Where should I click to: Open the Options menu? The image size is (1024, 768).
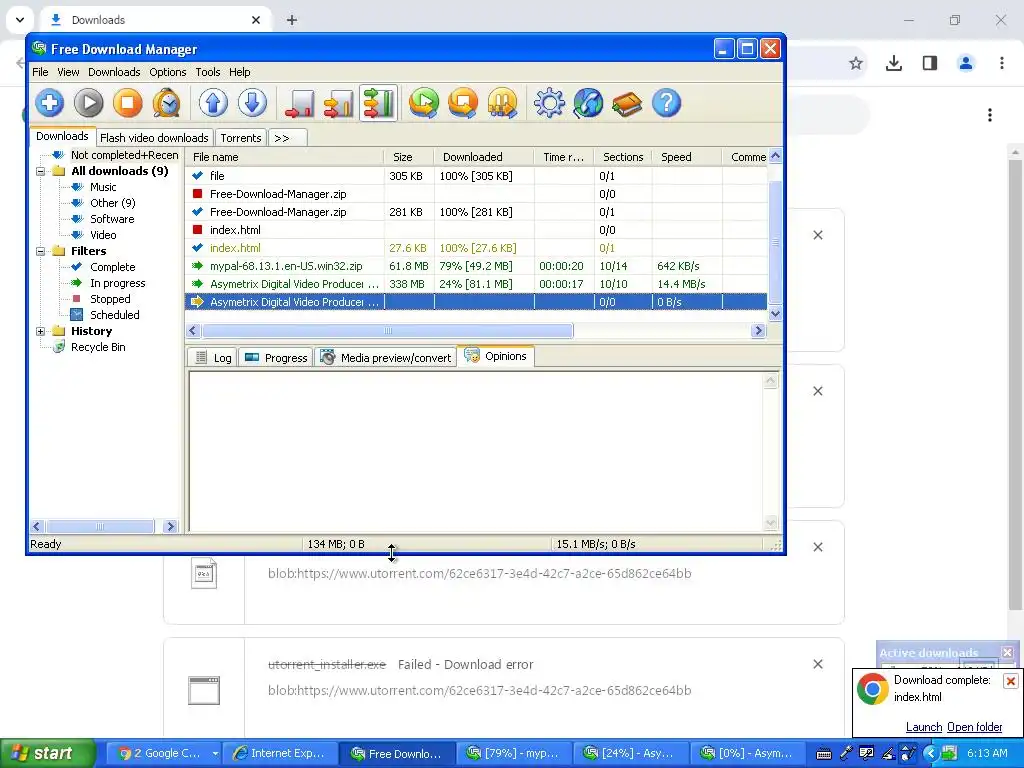(x=168, y=72)
